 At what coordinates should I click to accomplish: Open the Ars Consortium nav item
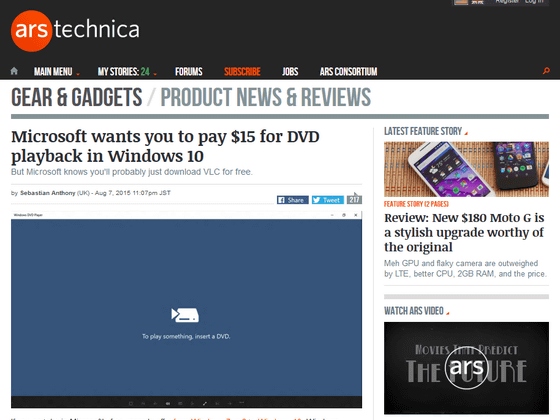pyautogui.click(x=348, y=72)
